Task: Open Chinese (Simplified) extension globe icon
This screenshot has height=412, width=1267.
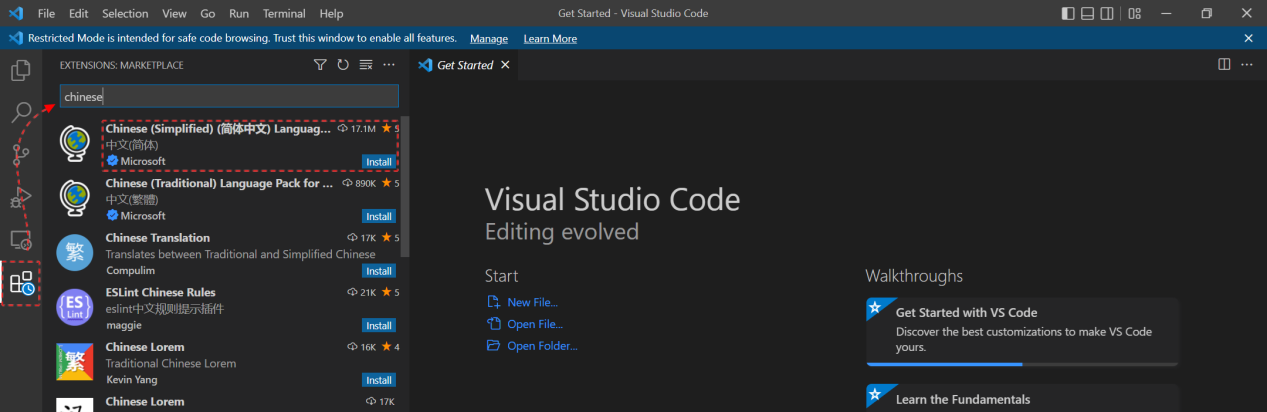Action: 75,144
